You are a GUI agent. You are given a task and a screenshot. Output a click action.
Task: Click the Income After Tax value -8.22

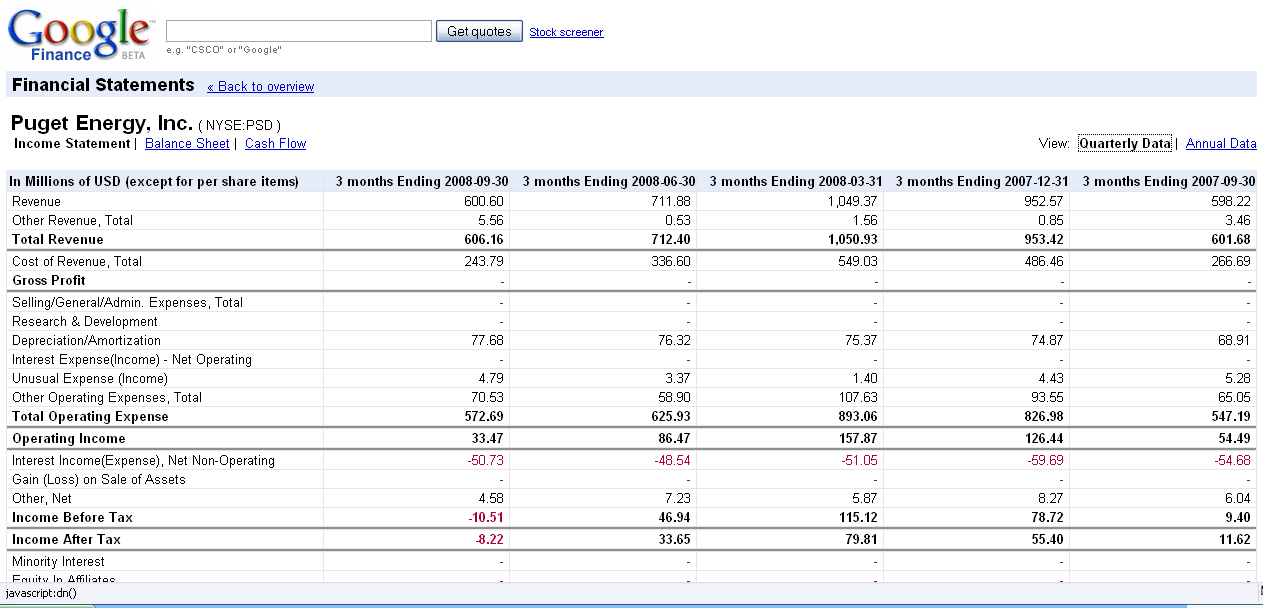pyautogui.click(x=489, y=539)
